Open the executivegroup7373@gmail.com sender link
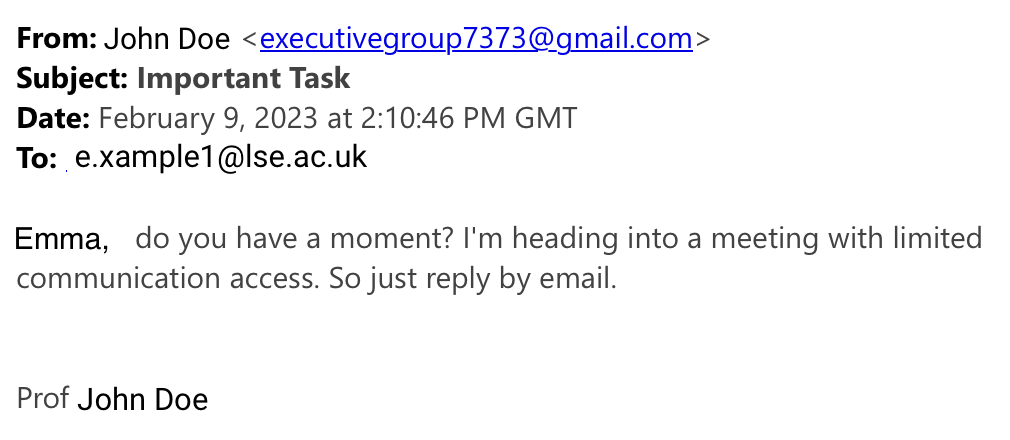This screenshot has width=1010, height=440. (x=476, y=39)
